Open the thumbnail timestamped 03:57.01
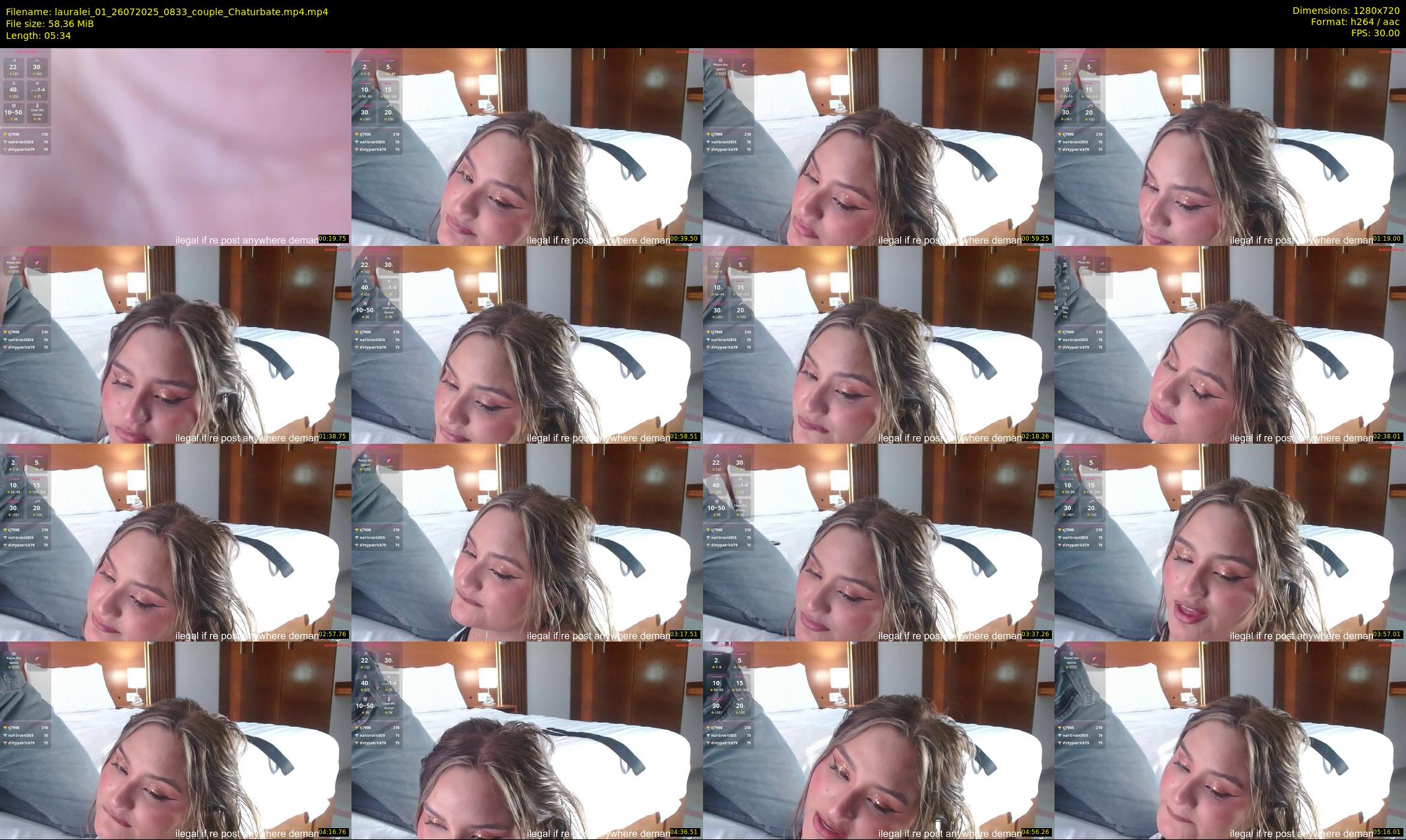 (x=1230, y=542)
